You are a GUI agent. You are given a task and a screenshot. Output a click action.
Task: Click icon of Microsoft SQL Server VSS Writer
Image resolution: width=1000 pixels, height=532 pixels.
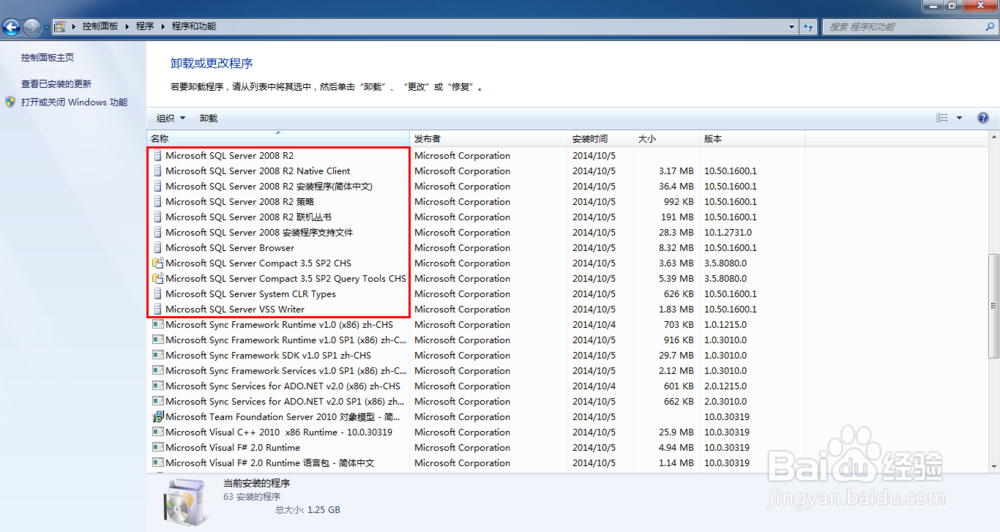(x=158, y=309)
